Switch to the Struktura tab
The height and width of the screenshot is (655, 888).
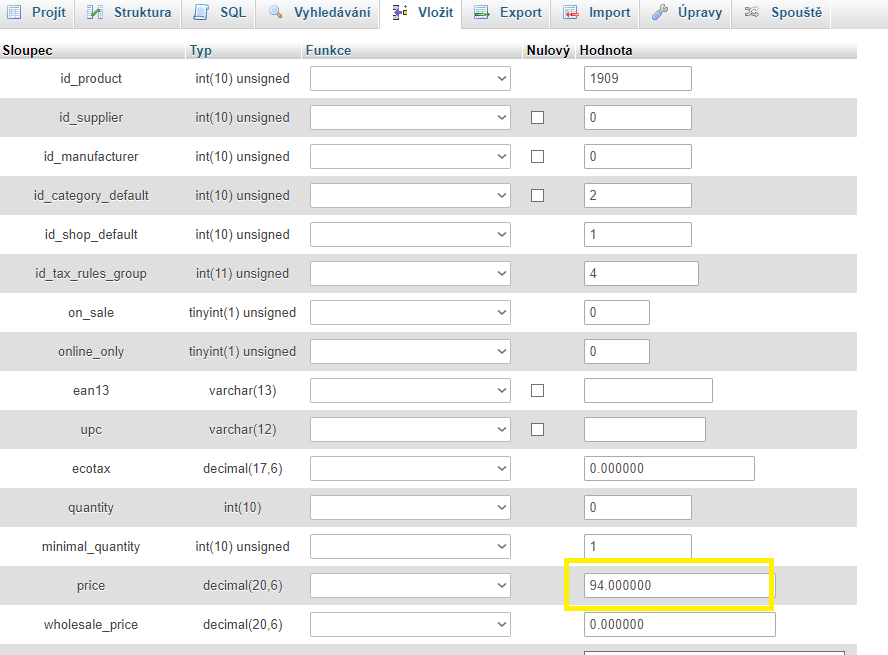pos(129,12)
